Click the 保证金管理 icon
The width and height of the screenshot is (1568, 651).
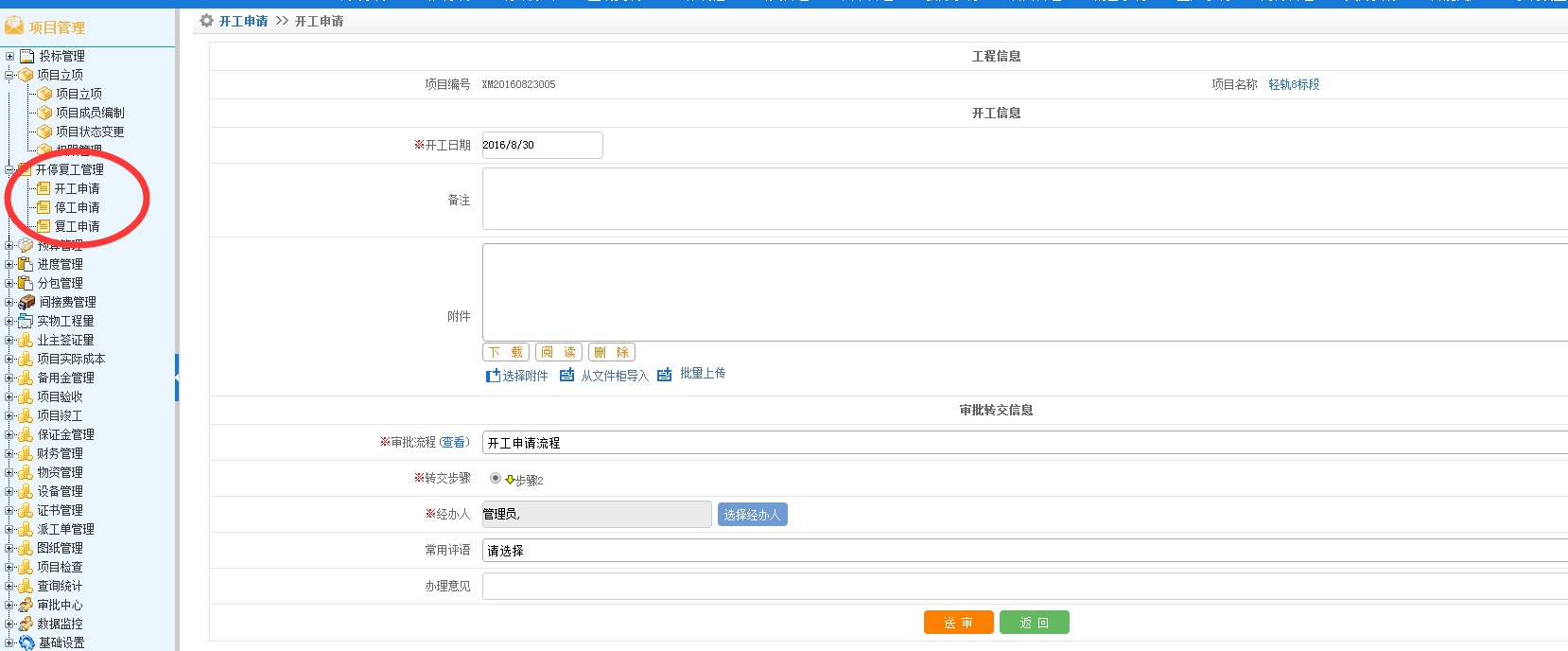pyautogui.click(x=26, y=434)
